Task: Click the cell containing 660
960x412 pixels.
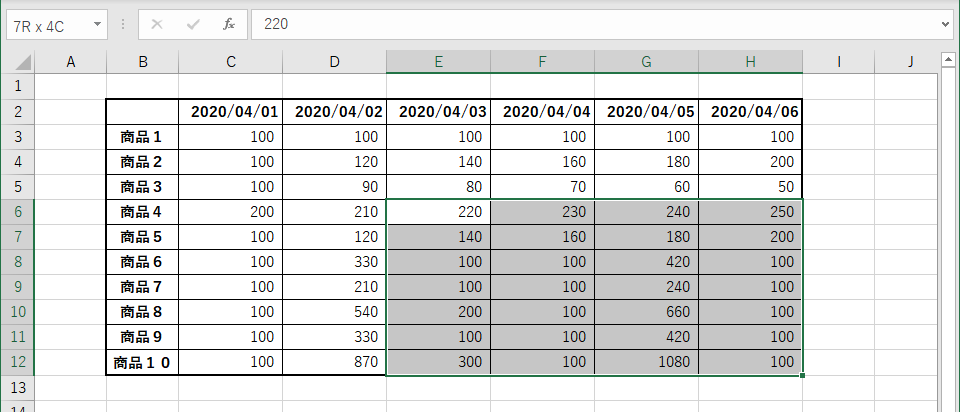Action: (x=647, y=312)
